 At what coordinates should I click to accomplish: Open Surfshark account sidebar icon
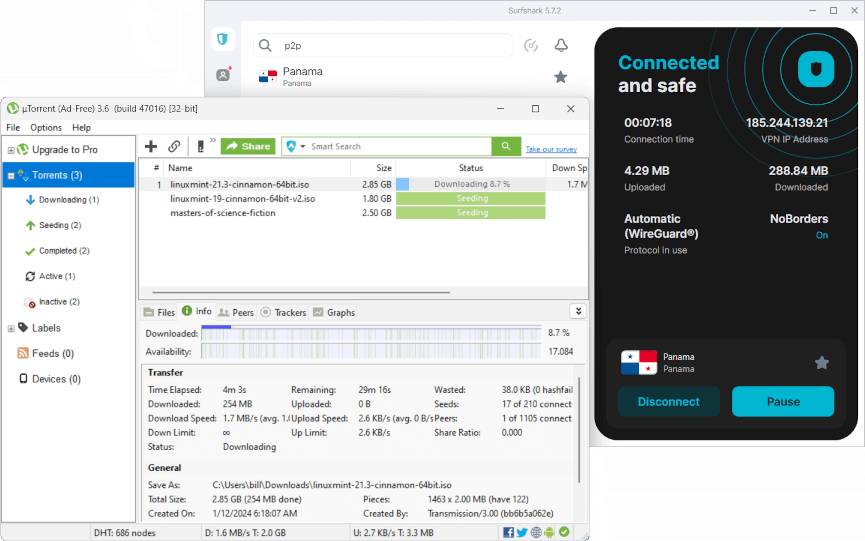coord(223,74)
